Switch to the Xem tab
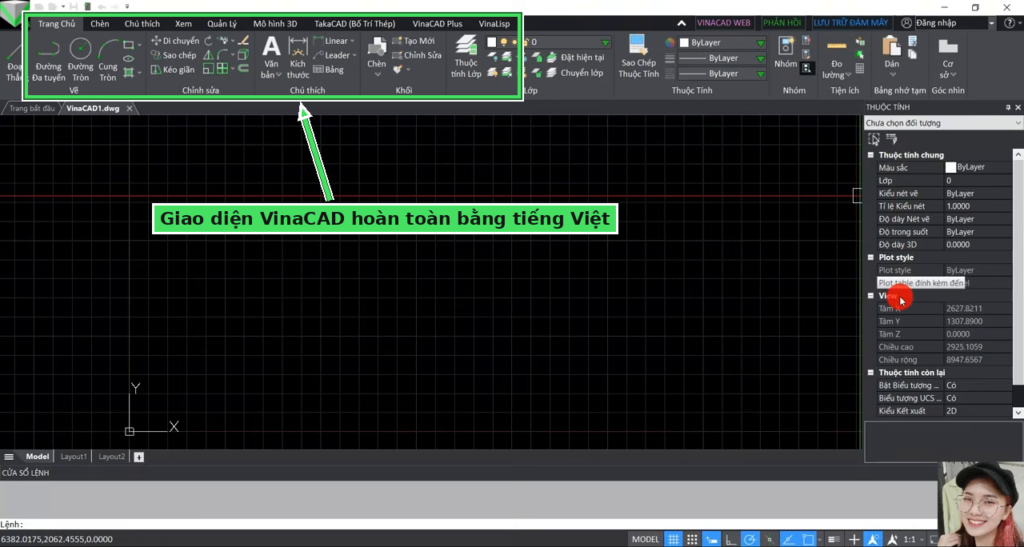The image size is (1024, 547). 184,23
